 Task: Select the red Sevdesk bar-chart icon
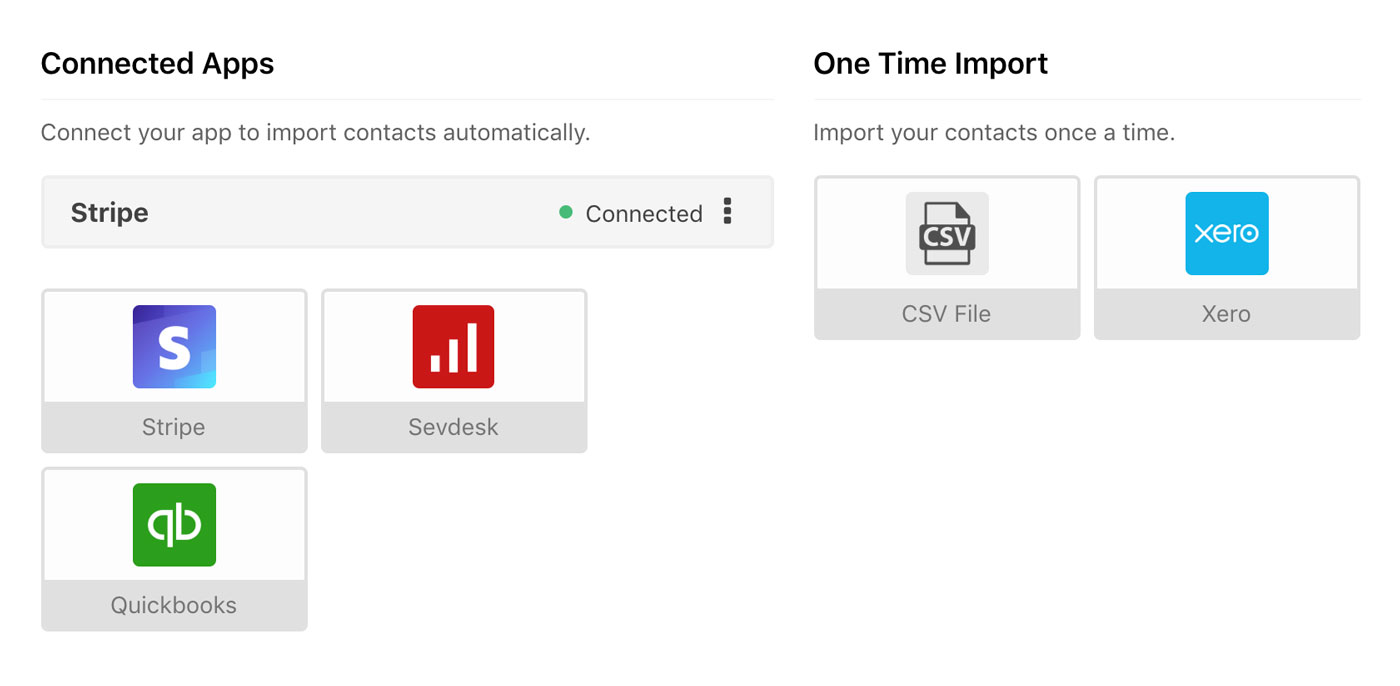coord(453,346)
